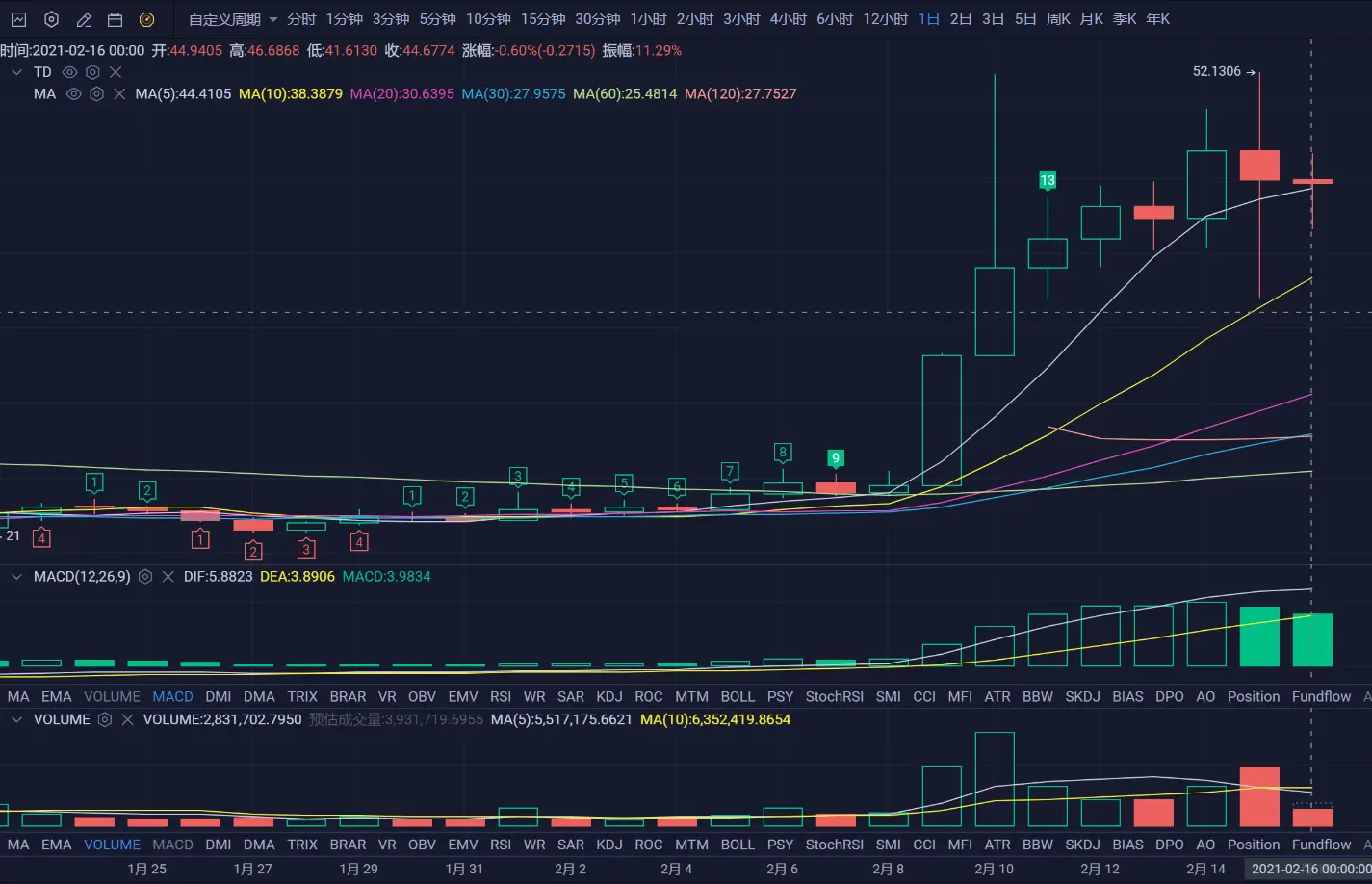Click the MA(5):44.4105 value label
This screenshot has height=884, width=1372.
click(x=183, y=93)
